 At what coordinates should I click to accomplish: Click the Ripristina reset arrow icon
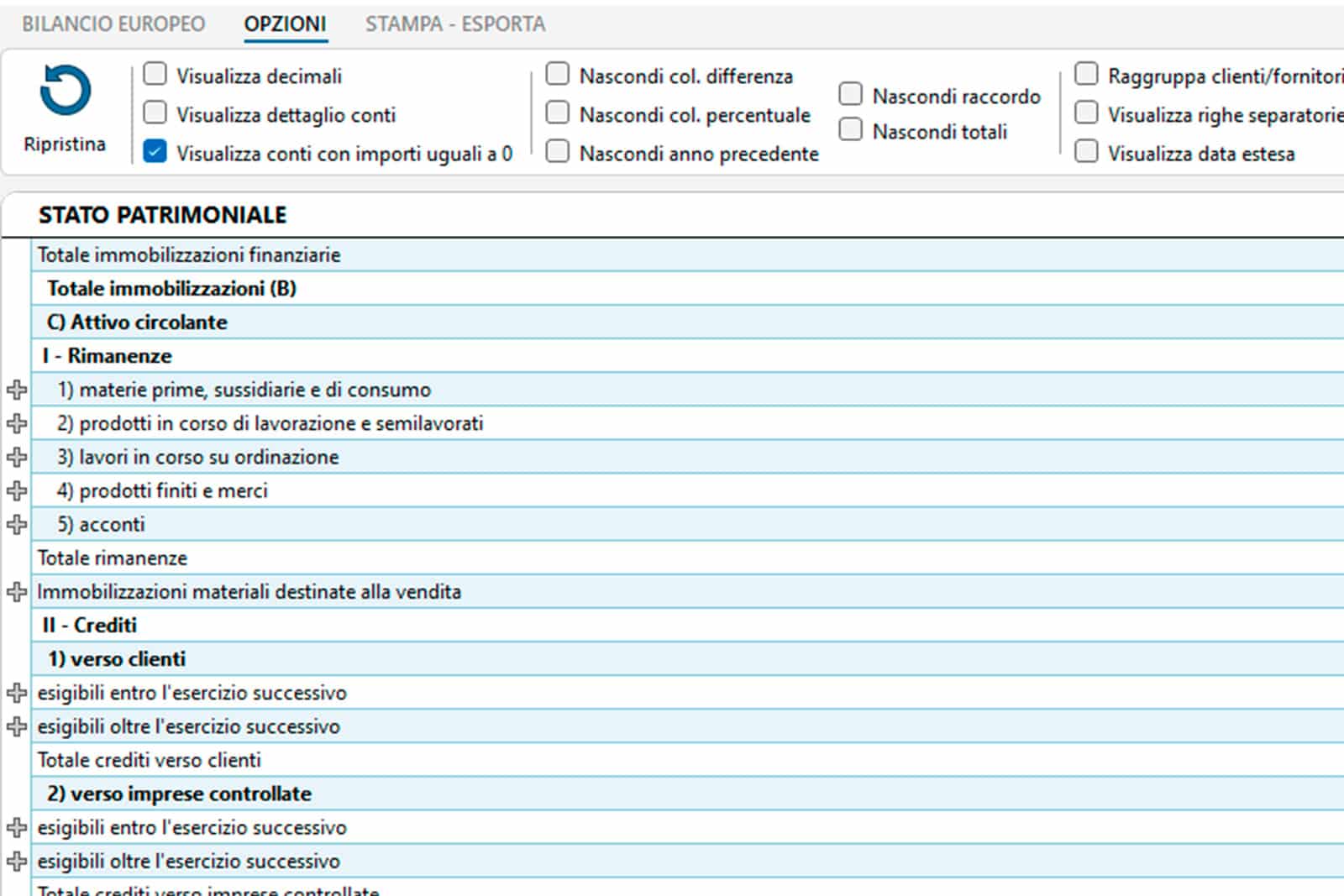pos(65,91)
